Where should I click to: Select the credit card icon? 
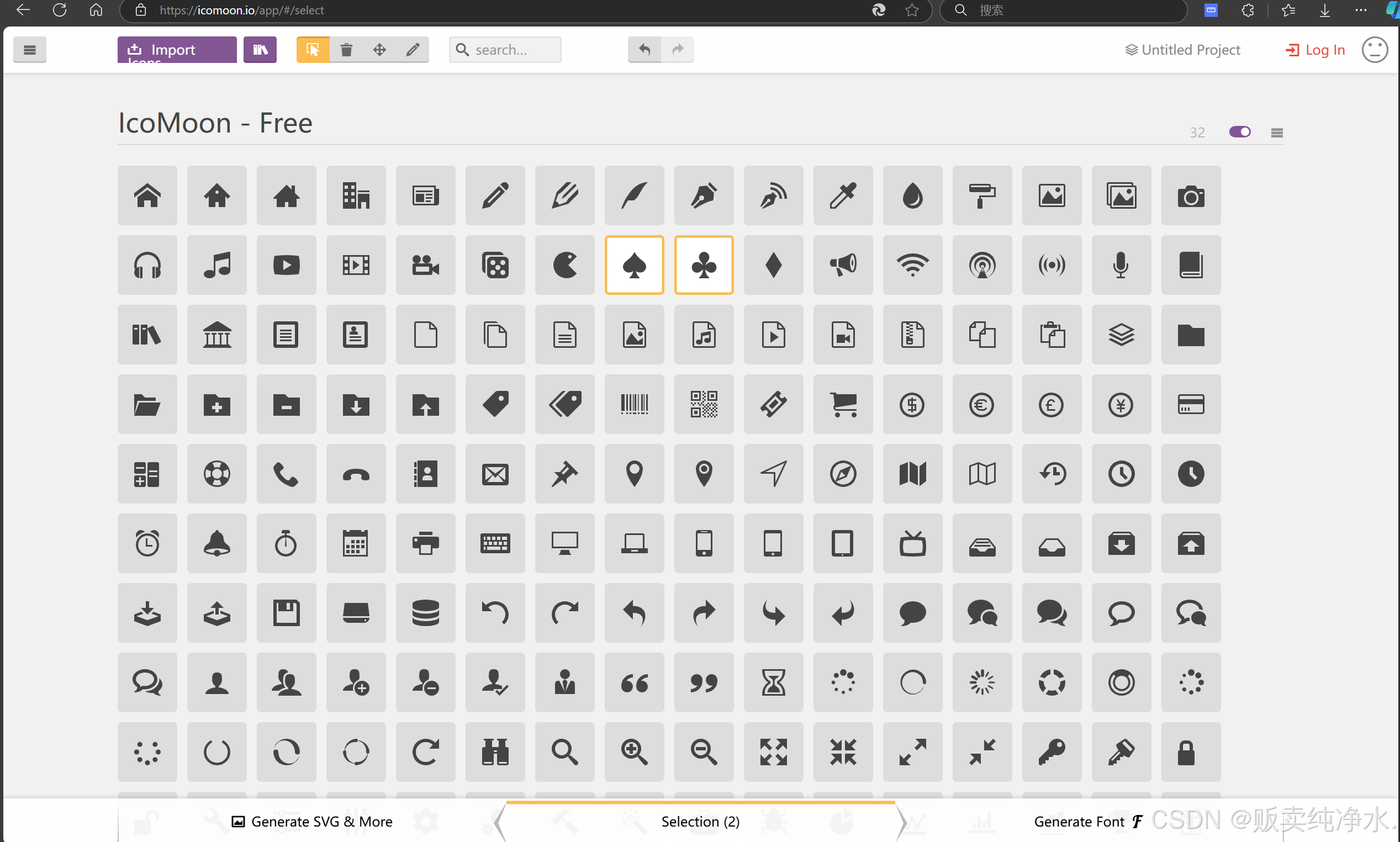pos(1191,404)
